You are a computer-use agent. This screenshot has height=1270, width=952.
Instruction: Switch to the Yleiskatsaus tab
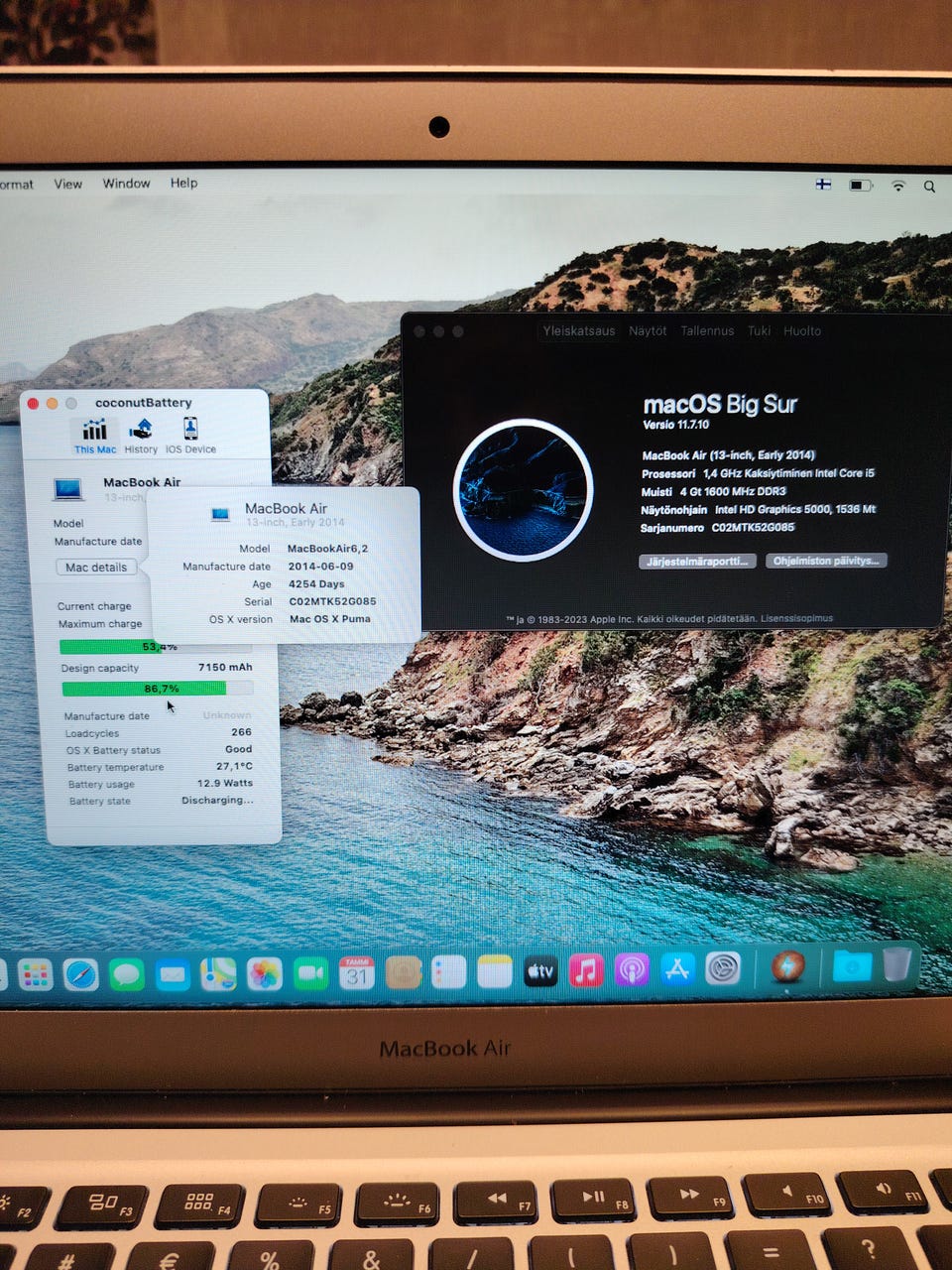[x=579, y=331]
